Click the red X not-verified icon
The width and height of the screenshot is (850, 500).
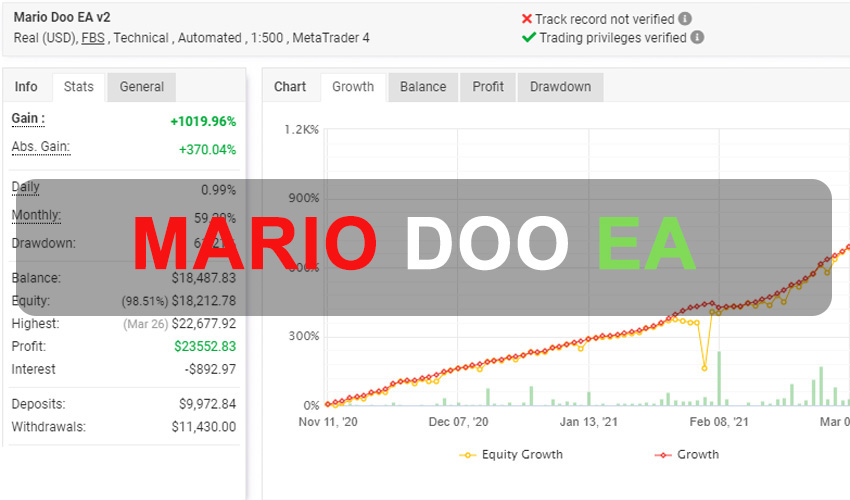coord(526,19)
